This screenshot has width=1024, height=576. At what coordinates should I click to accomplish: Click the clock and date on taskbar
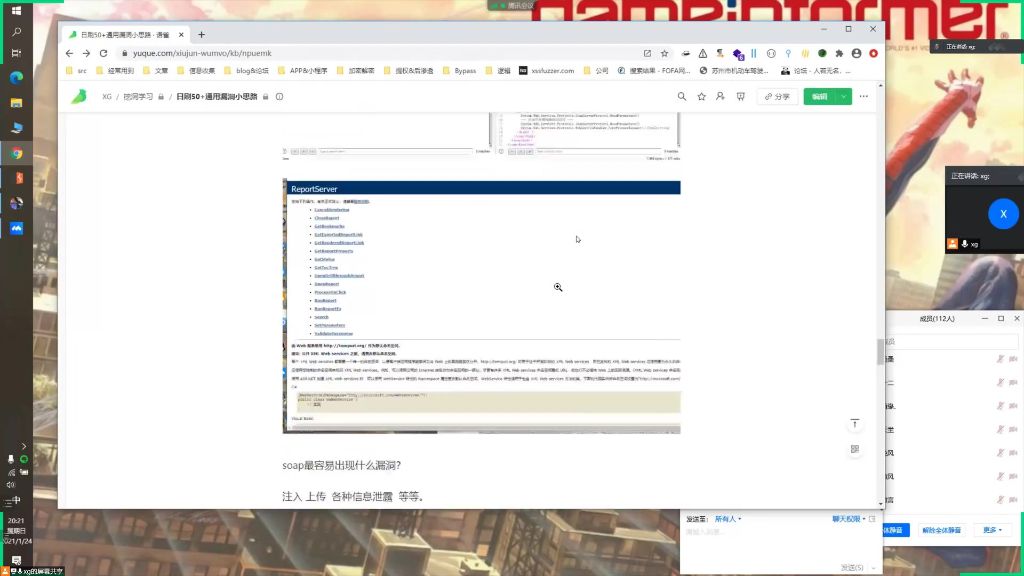[x=16, y=531]
